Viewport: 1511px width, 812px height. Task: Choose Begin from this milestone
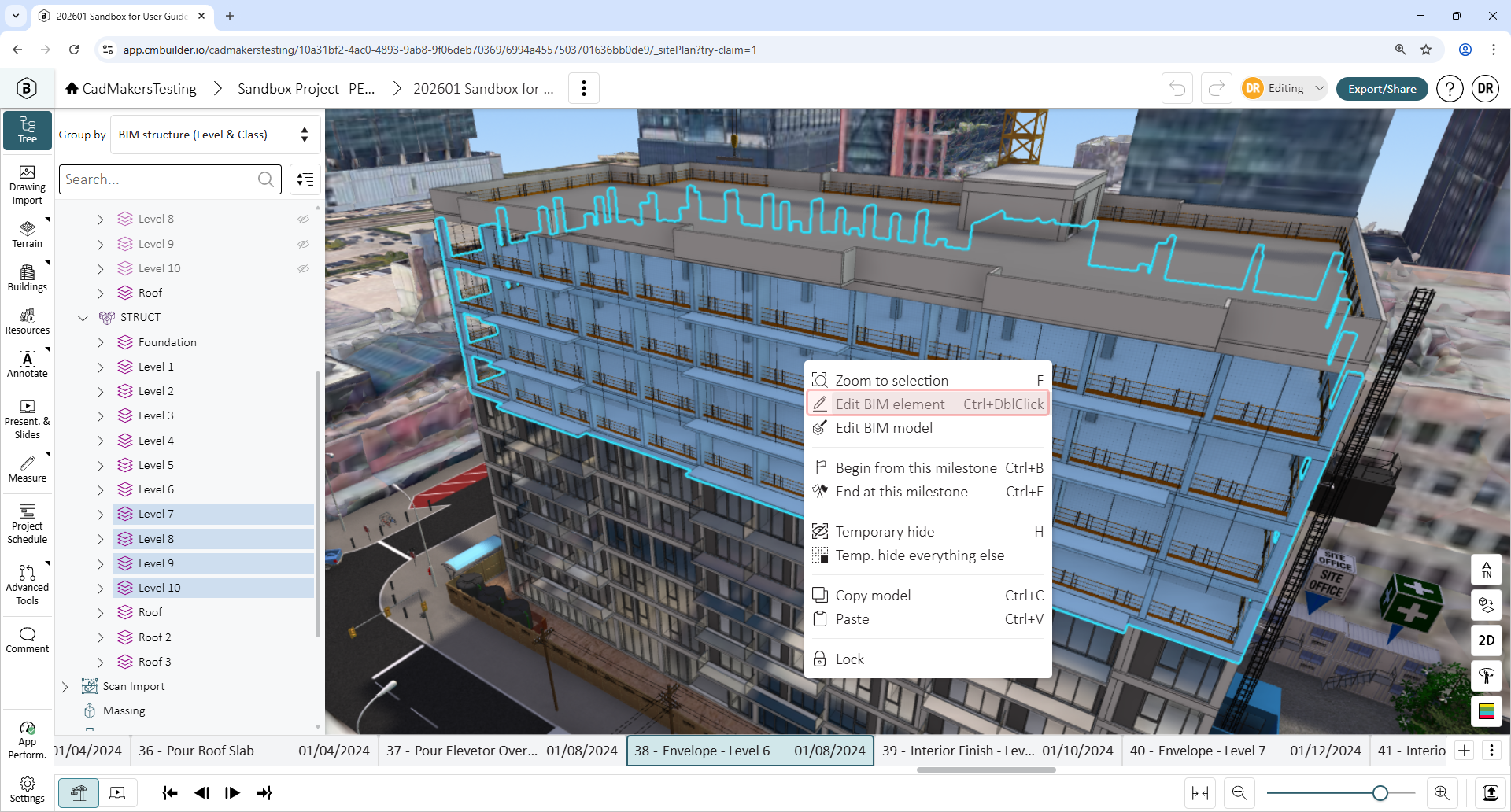(x=928, y=468)
